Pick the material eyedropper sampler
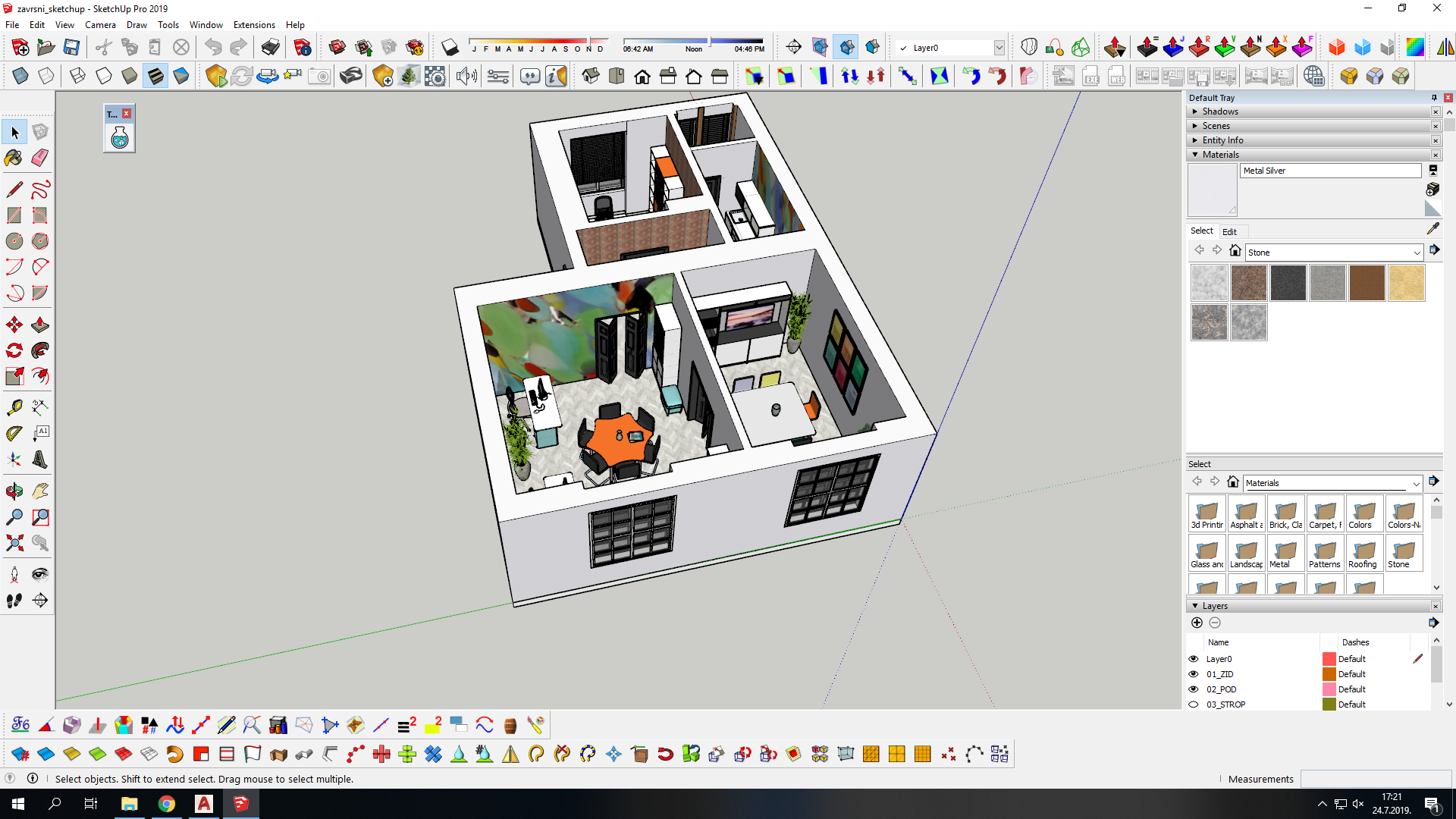1456x819 pixels. pyautogui.click(x=1432, y=228)
